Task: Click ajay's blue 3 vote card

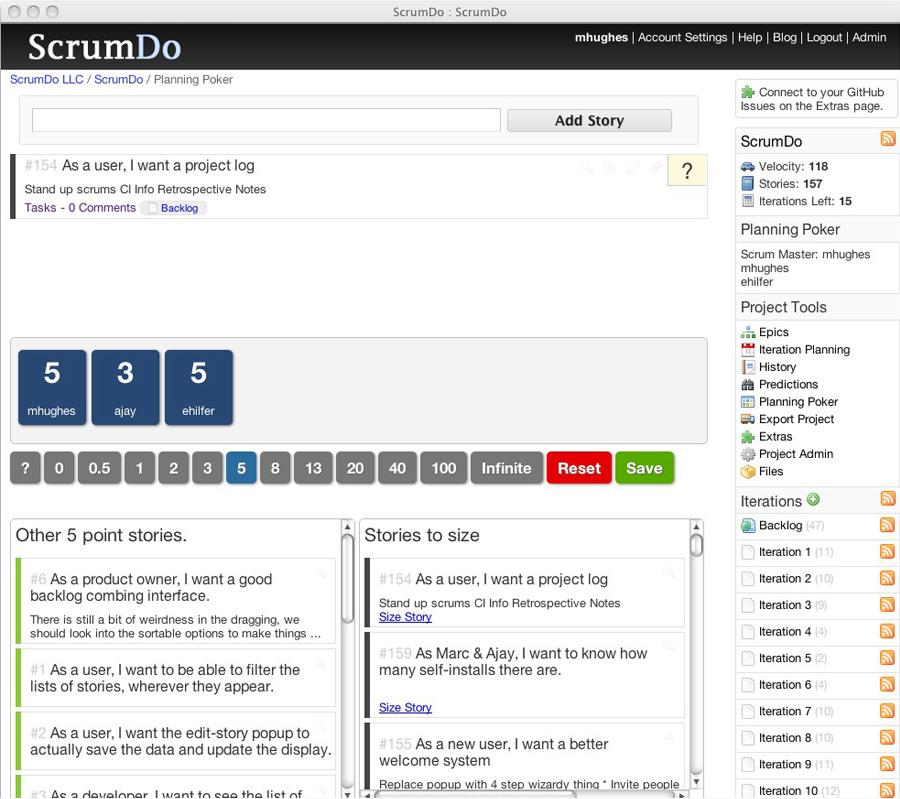Action: [x=125, y=388]
